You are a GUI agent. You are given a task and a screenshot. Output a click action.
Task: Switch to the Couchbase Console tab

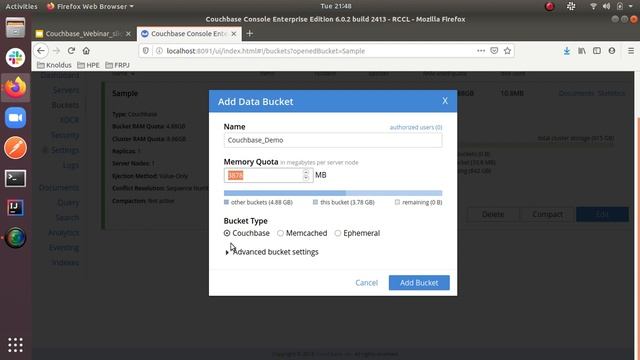pyautogui.click(x=189, y=34)
